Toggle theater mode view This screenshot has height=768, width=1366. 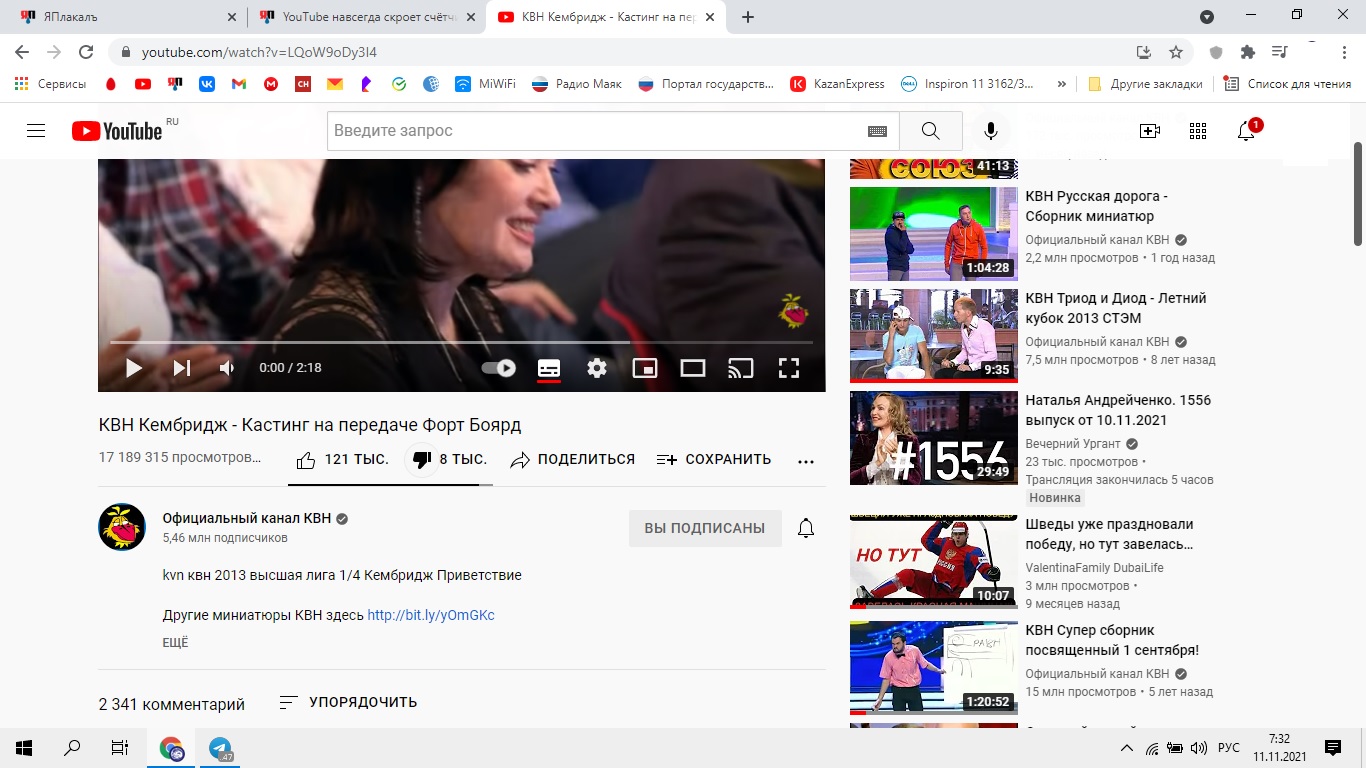[x=693, y=368]
